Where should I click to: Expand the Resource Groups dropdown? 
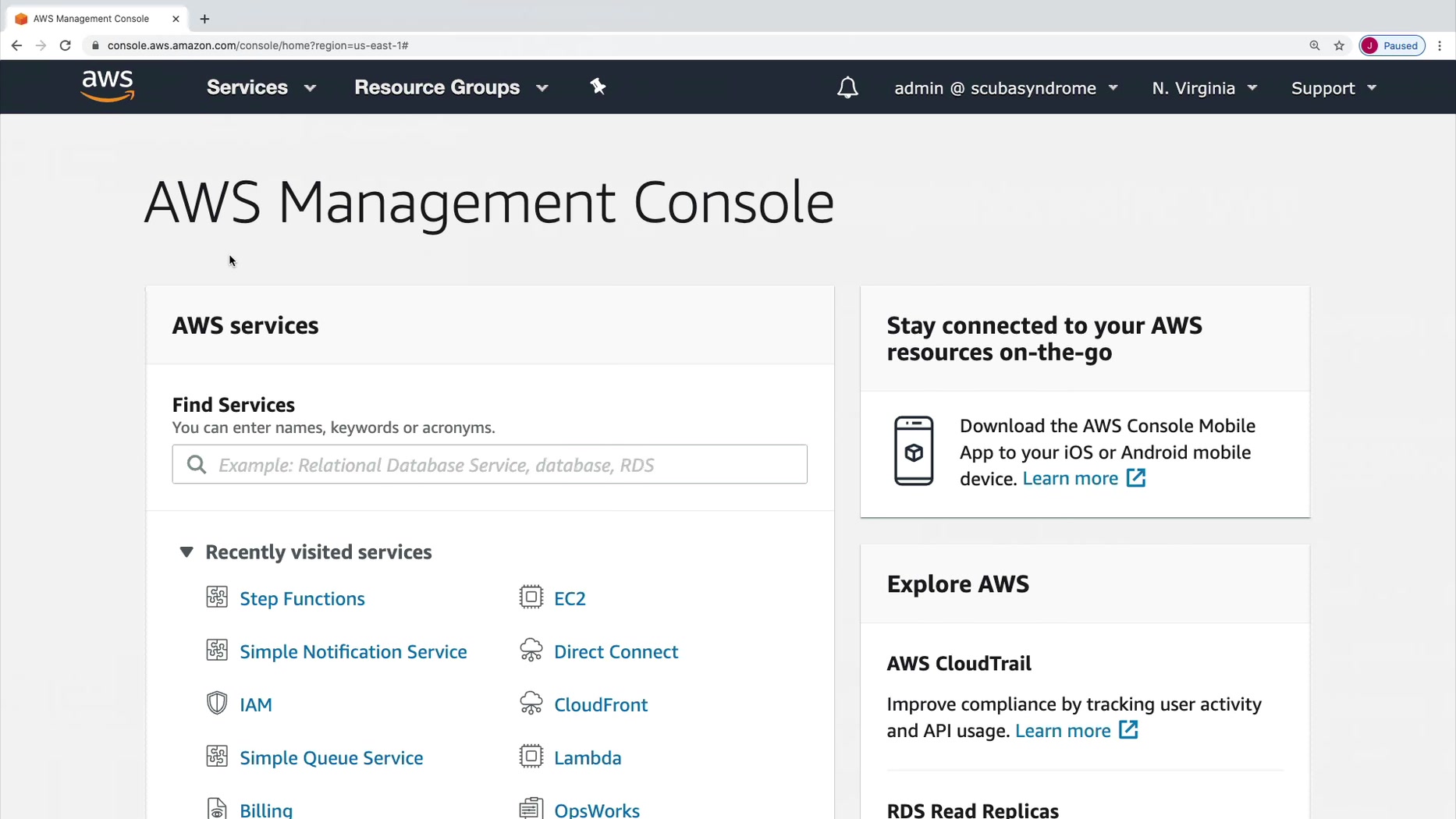coord(451,87)
